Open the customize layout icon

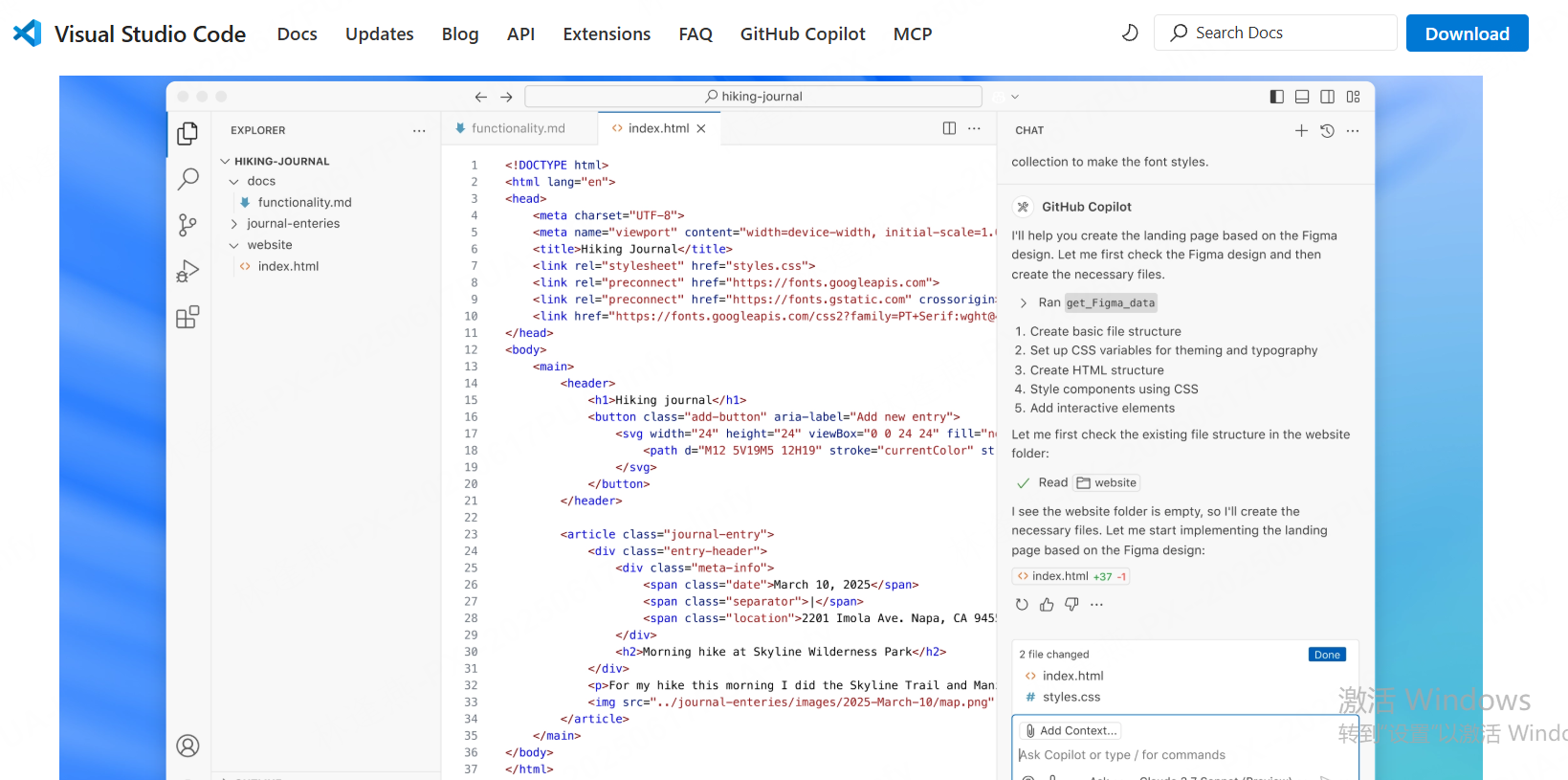point(1353,97)
